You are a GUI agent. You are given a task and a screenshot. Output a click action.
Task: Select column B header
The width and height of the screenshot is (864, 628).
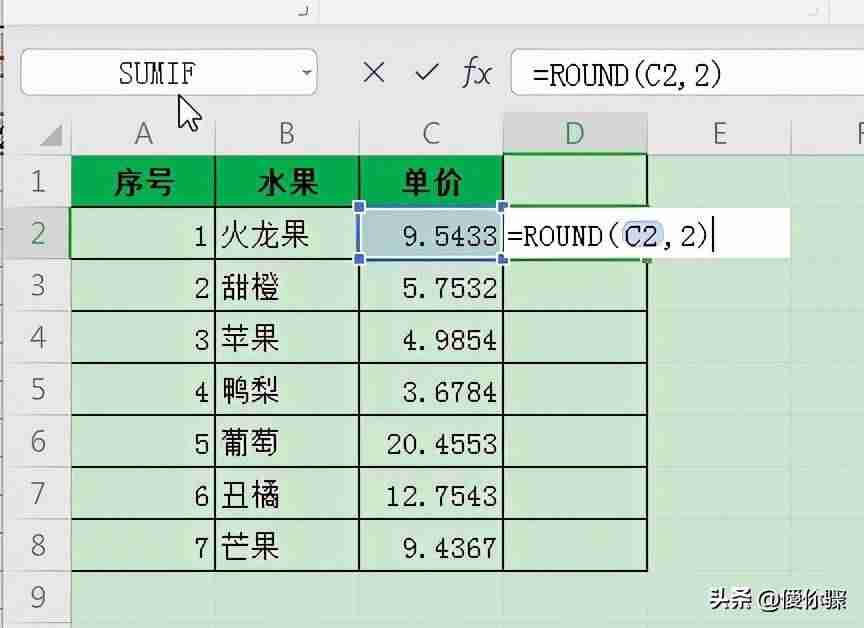coord(287,133)
